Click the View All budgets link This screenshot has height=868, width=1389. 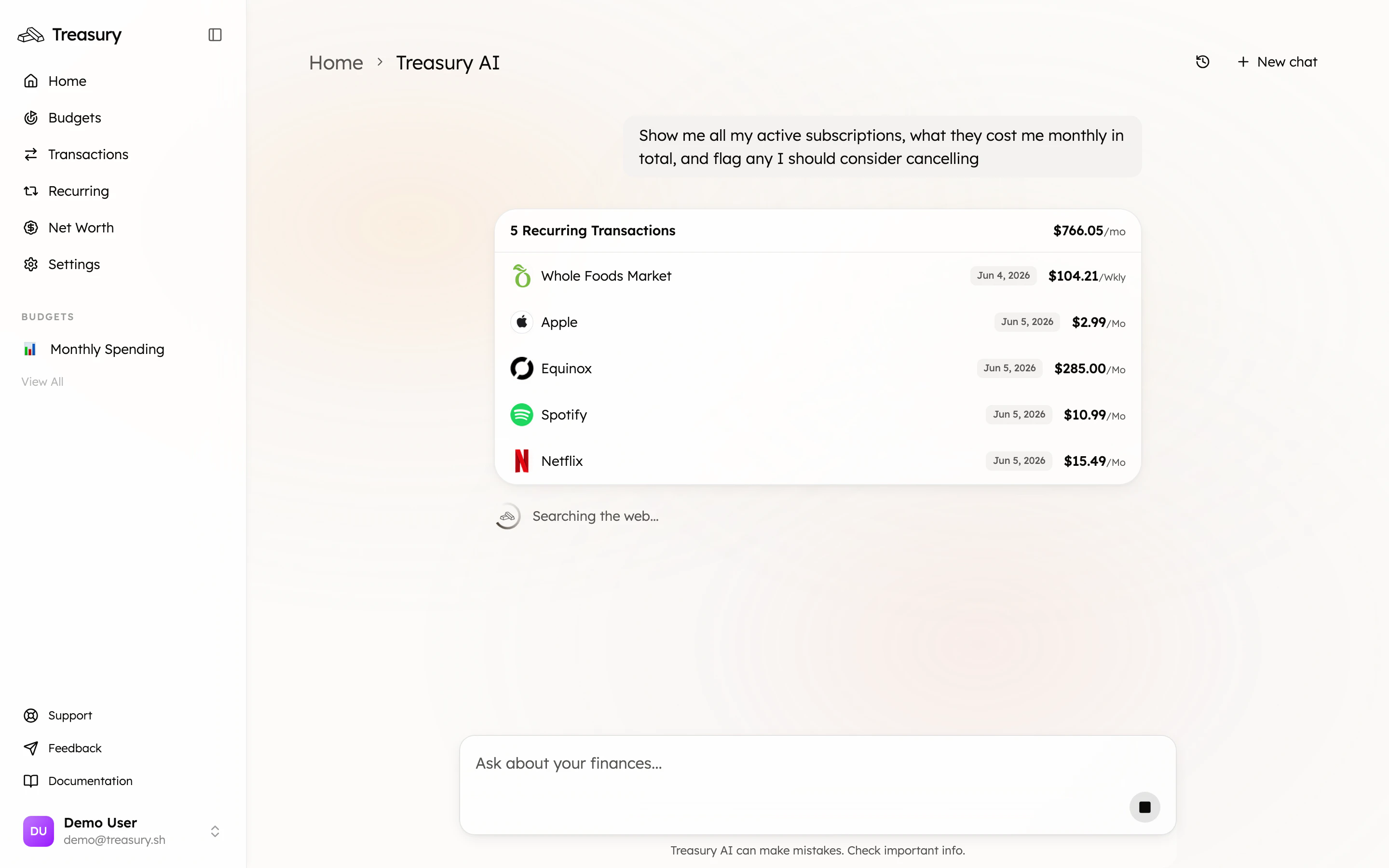pos(42,382)
